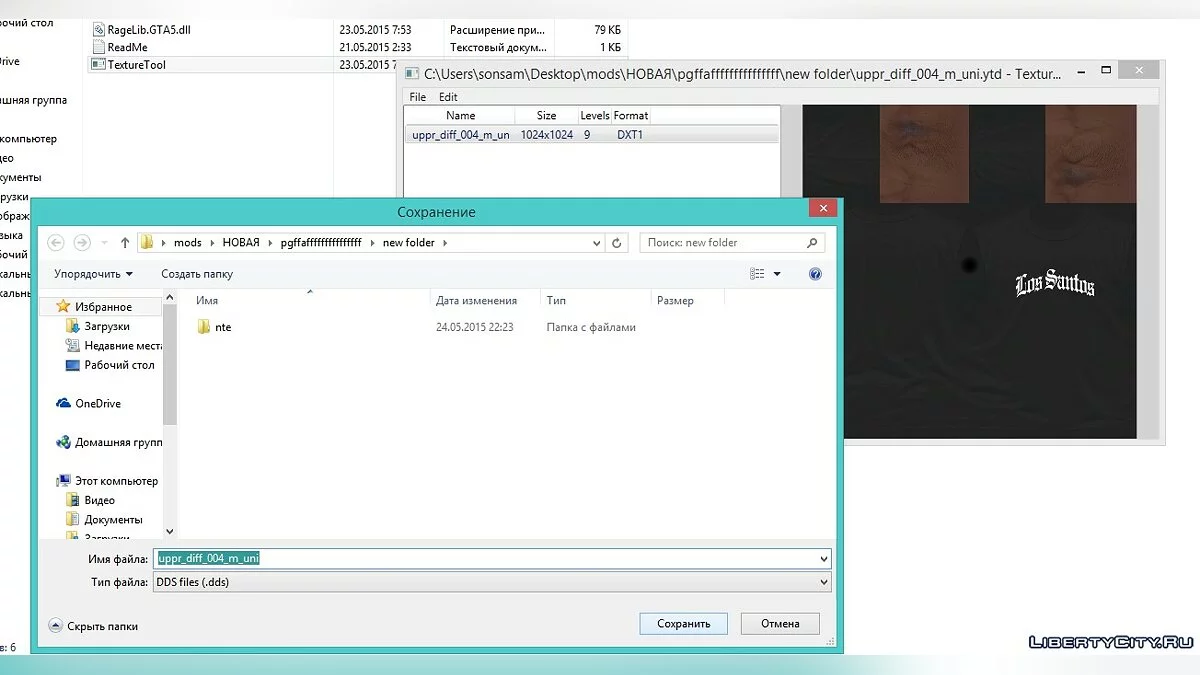
Task: Open the view options dropdown
Action: 778,274
